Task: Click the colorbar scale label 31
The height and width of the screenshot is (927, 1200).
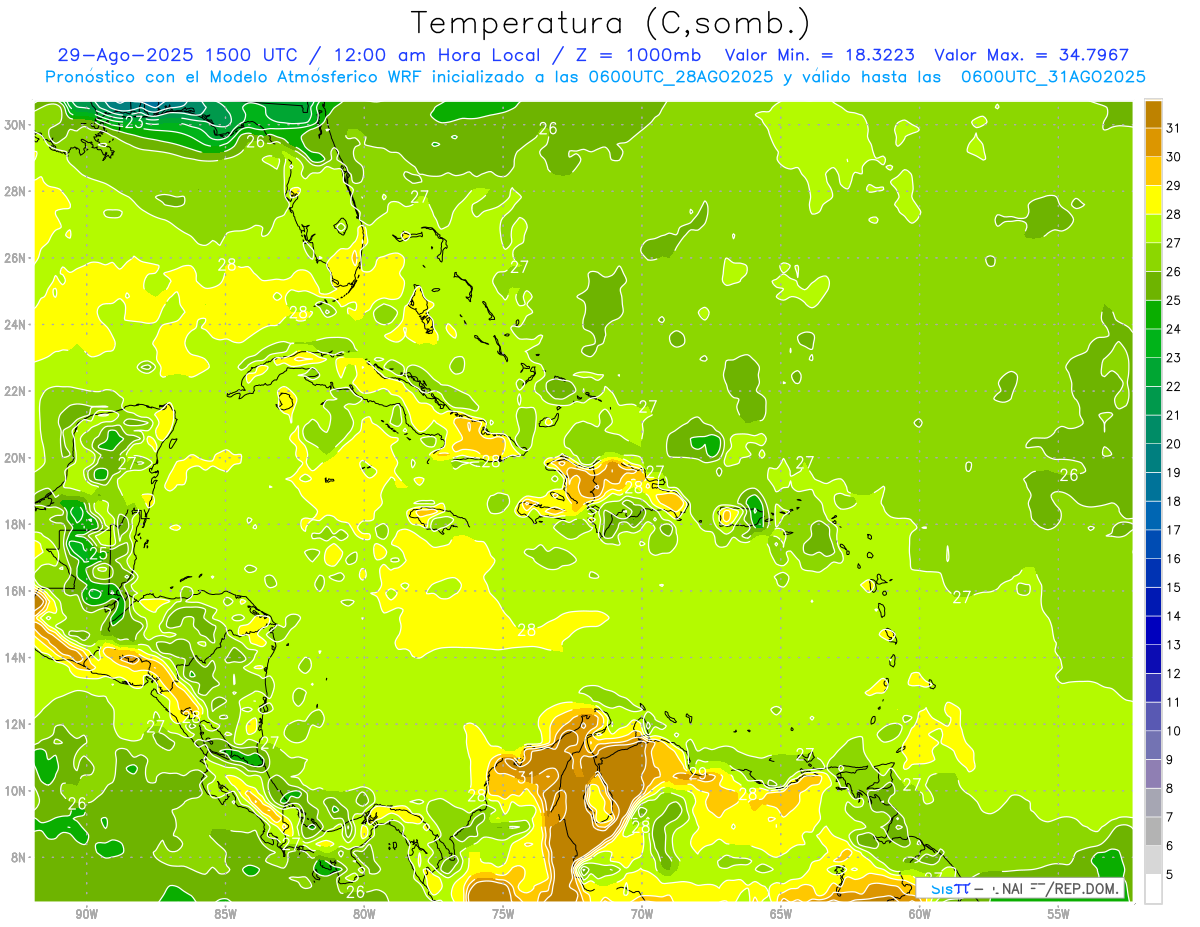Action: pos(1173,127)
